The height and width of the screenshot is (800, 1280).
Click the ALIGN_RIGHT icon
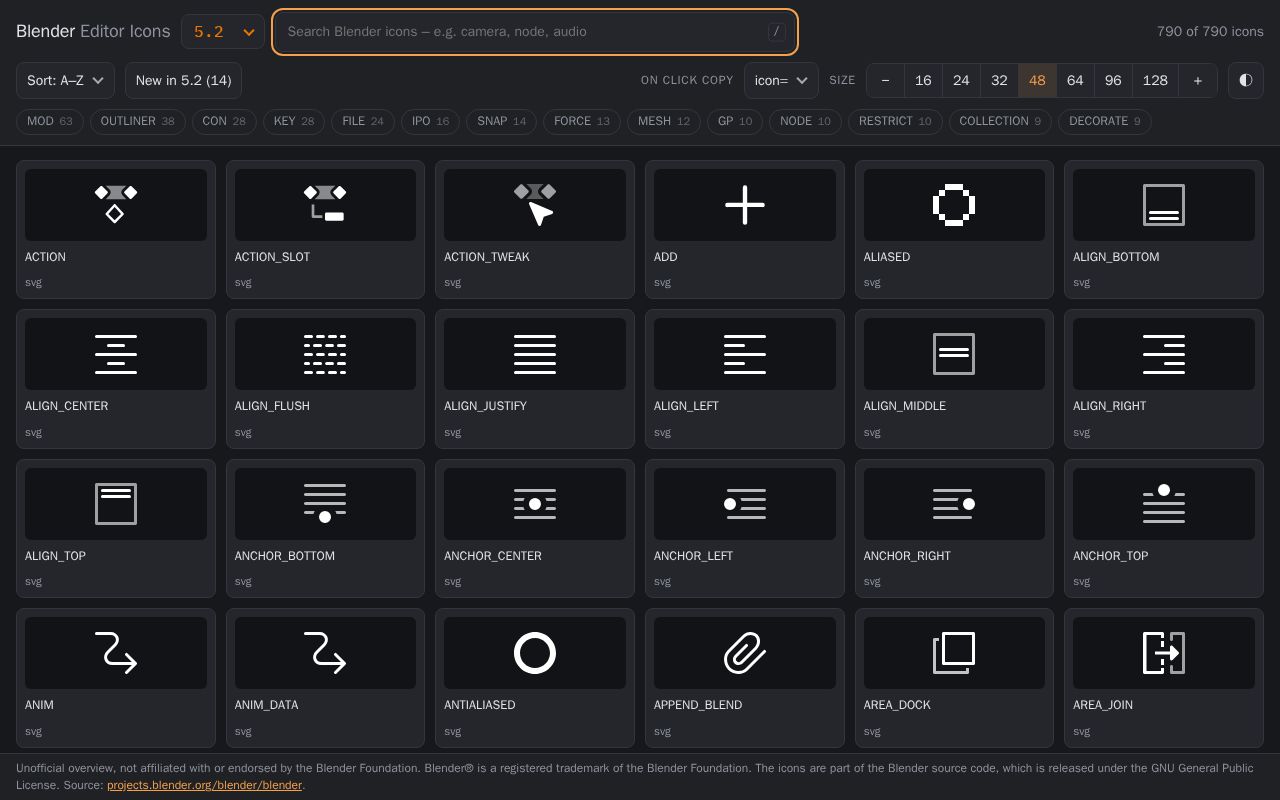pos(1164,379)
